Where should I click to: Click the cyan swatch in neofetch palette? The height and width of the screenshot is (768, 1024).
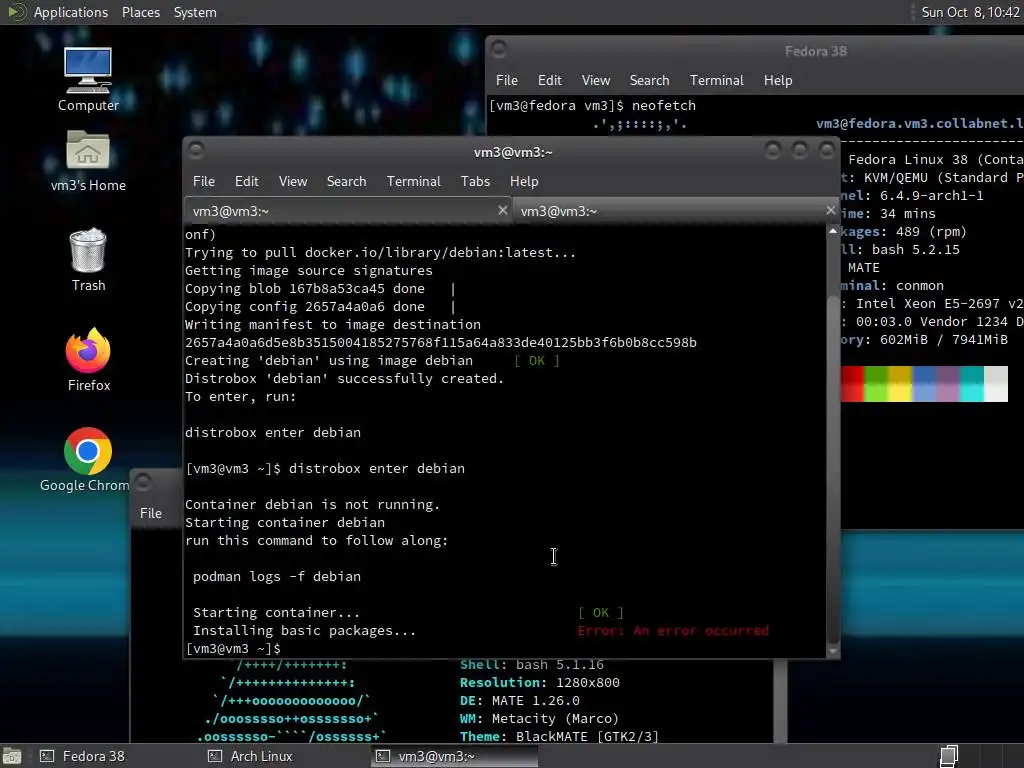coord(972,384)
